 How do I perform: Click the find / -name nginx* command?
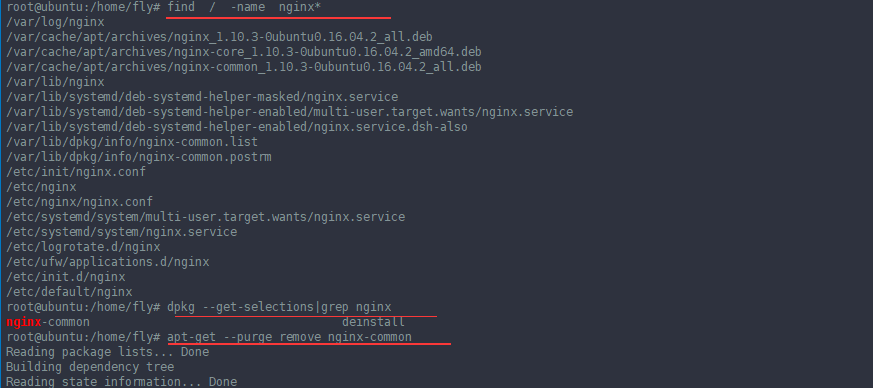244,7
